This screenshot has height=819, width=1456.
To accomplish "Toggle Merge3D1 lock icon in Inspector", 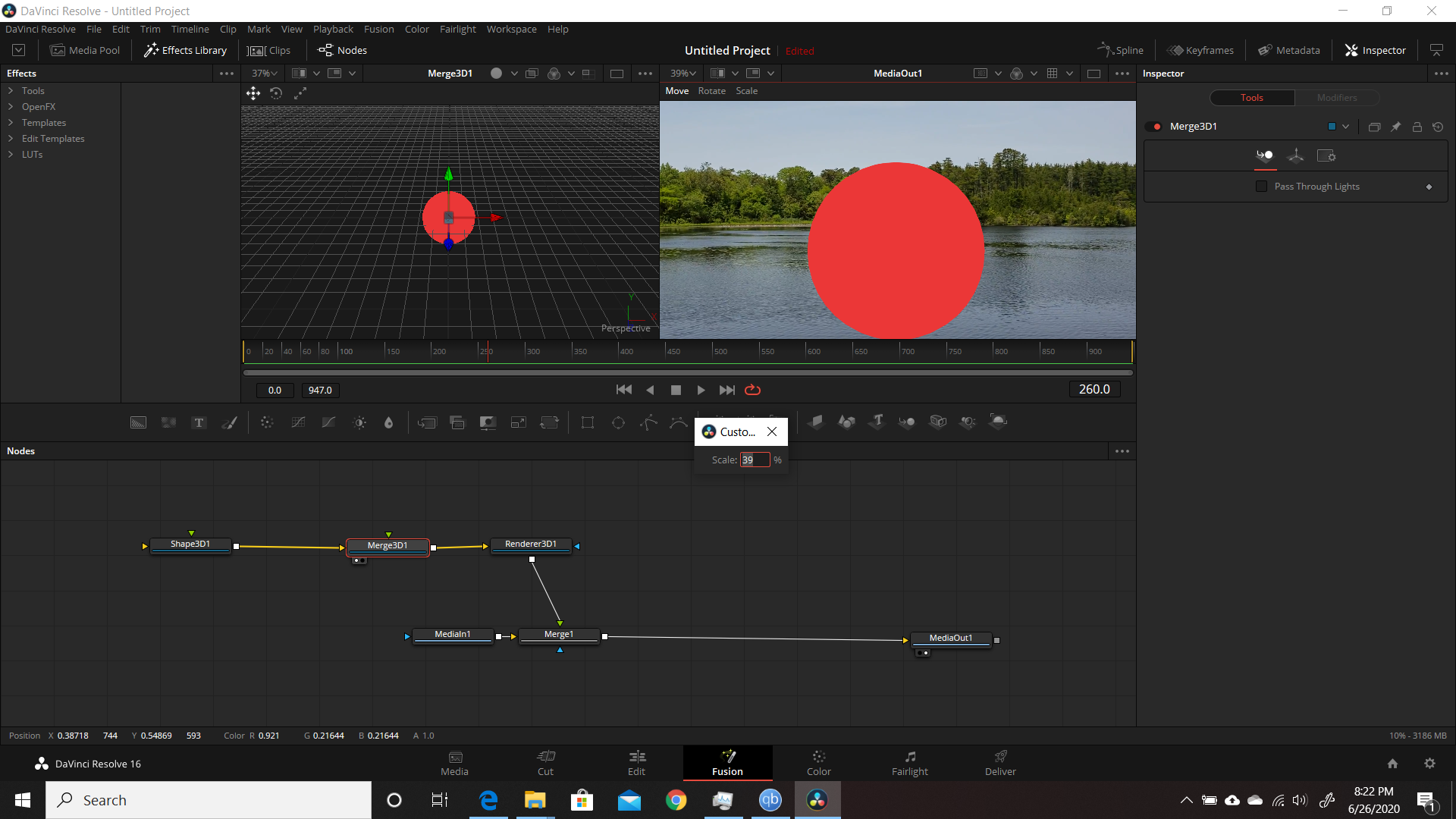I will pos(1417,127).
